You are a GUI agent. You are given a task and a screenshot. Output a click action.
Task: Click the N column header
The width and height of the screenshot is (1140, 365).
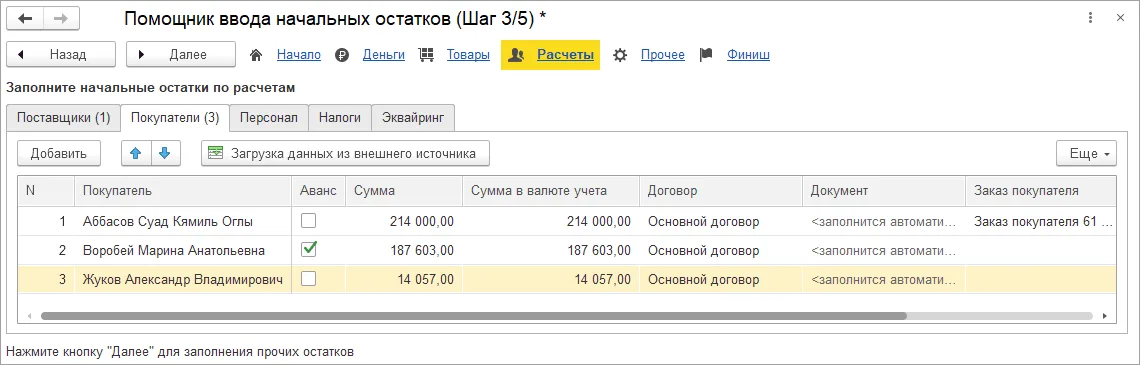click(46, 190)
